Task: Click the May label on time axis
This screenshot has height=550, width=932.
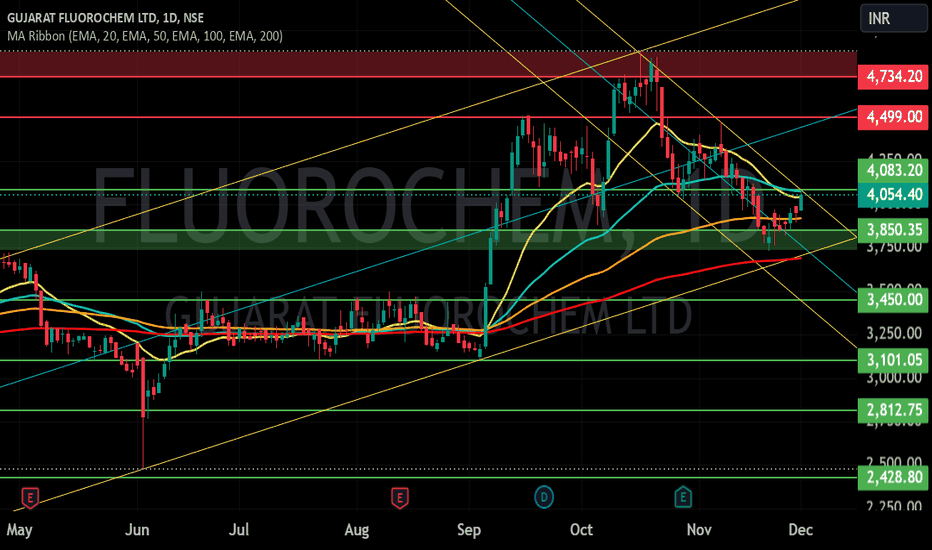Action: click(20, 530)
